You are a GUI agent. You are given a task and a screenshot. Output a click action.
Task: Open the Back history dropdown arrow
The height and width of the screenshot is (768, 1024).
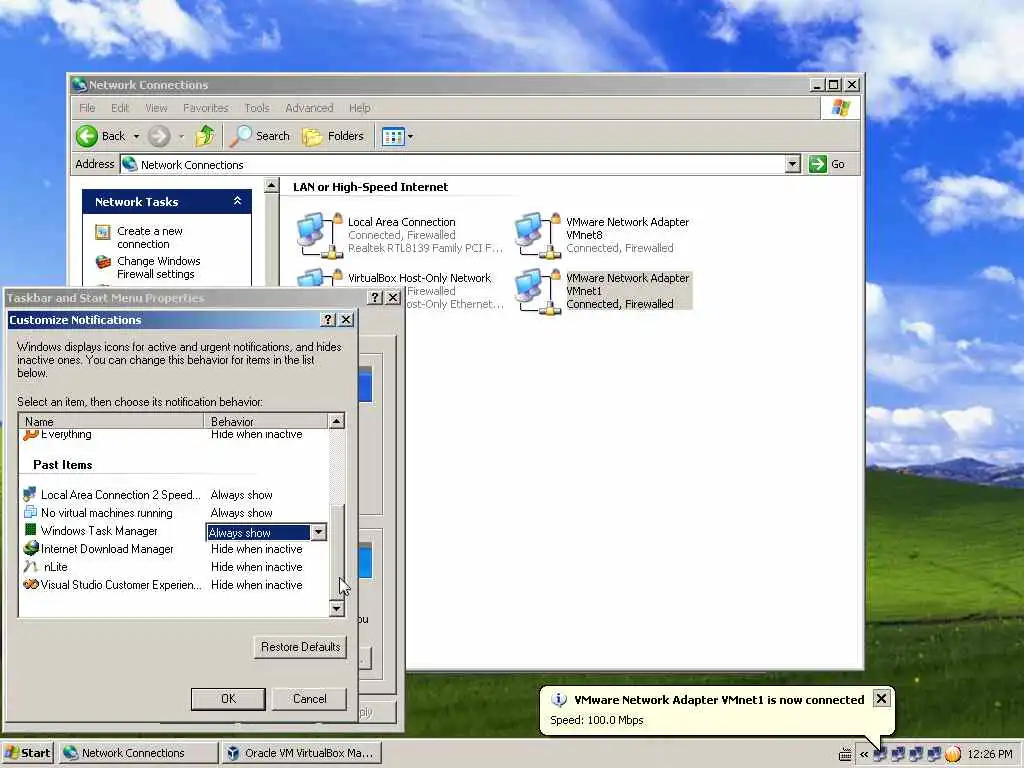pyautogui.click(x=136, y=136)
